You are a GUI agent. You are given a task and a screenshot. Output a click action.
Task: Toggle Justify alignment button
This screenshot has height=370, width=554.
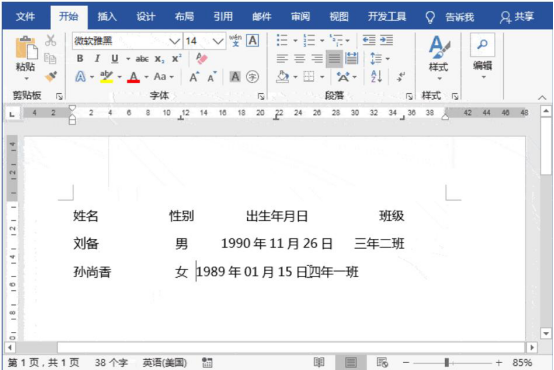point(334,58)
